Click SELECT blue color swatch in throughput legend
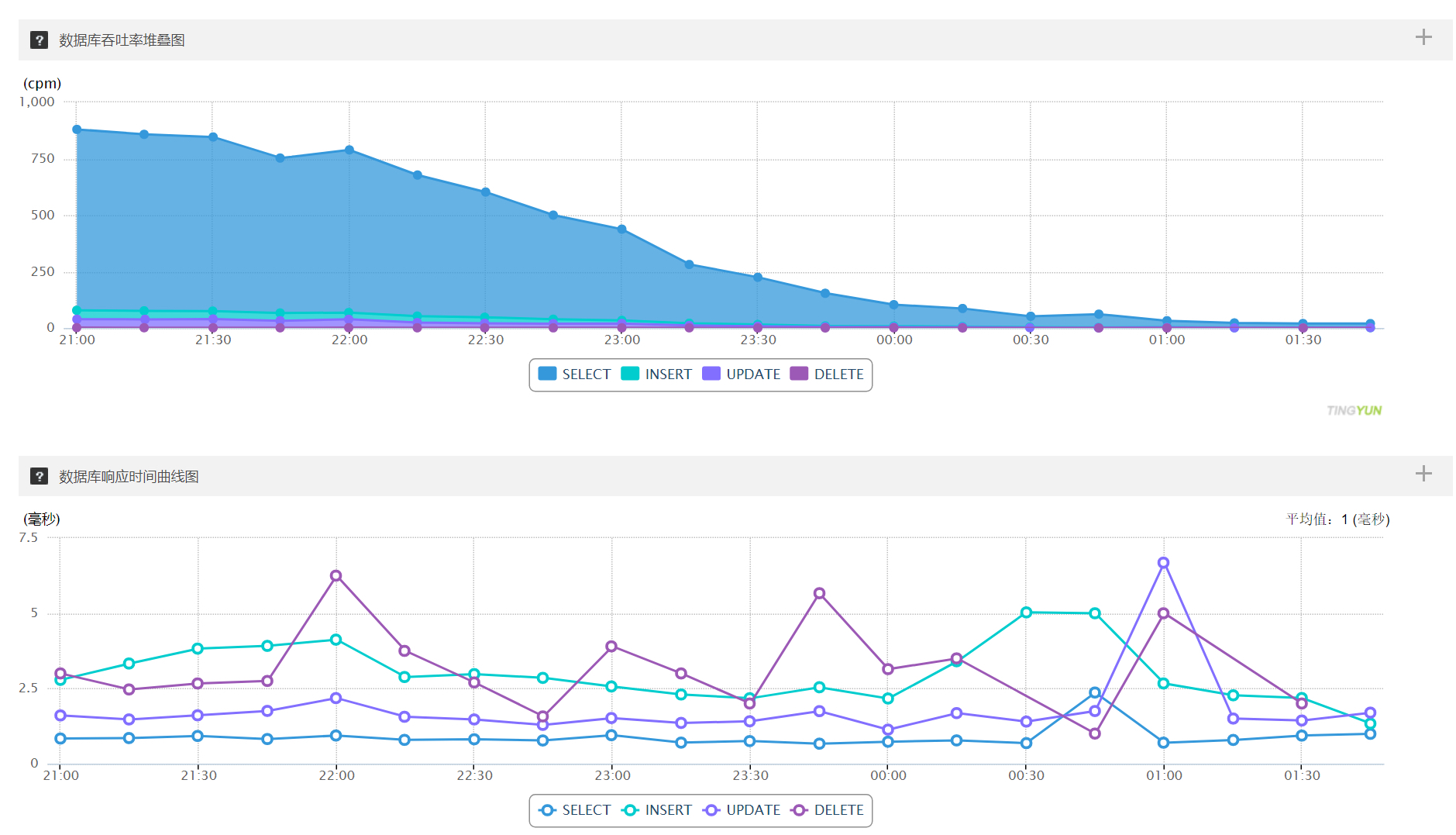This screenshot has width=1456, height=835. 547,374
